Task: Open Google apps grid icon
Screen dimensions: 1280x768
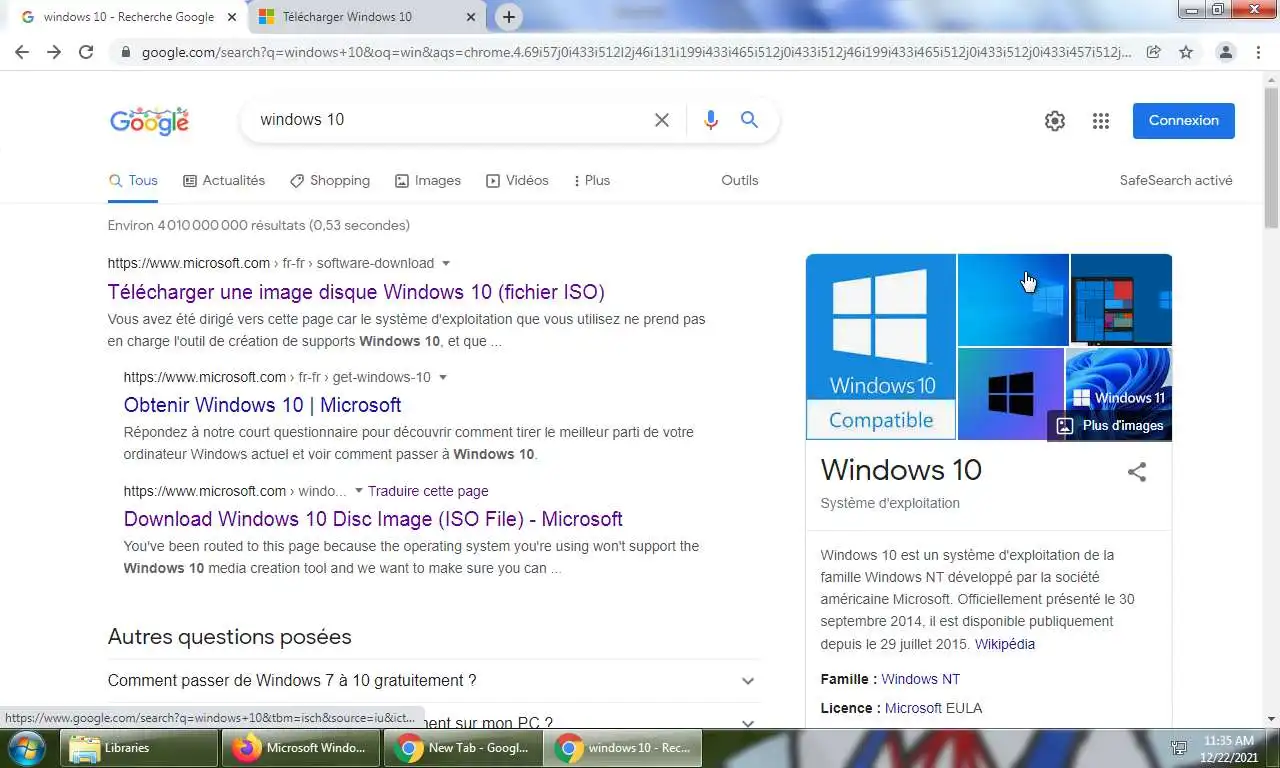Action: pyautogui.click(x=1101, y=121)
